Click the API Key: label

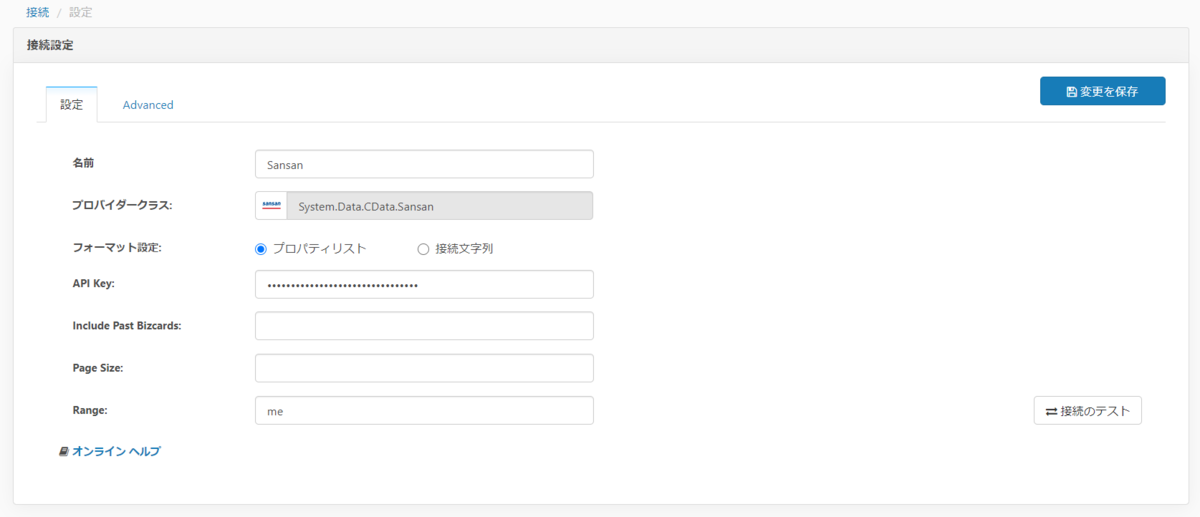pyautogui.click(x=94, y=284)
